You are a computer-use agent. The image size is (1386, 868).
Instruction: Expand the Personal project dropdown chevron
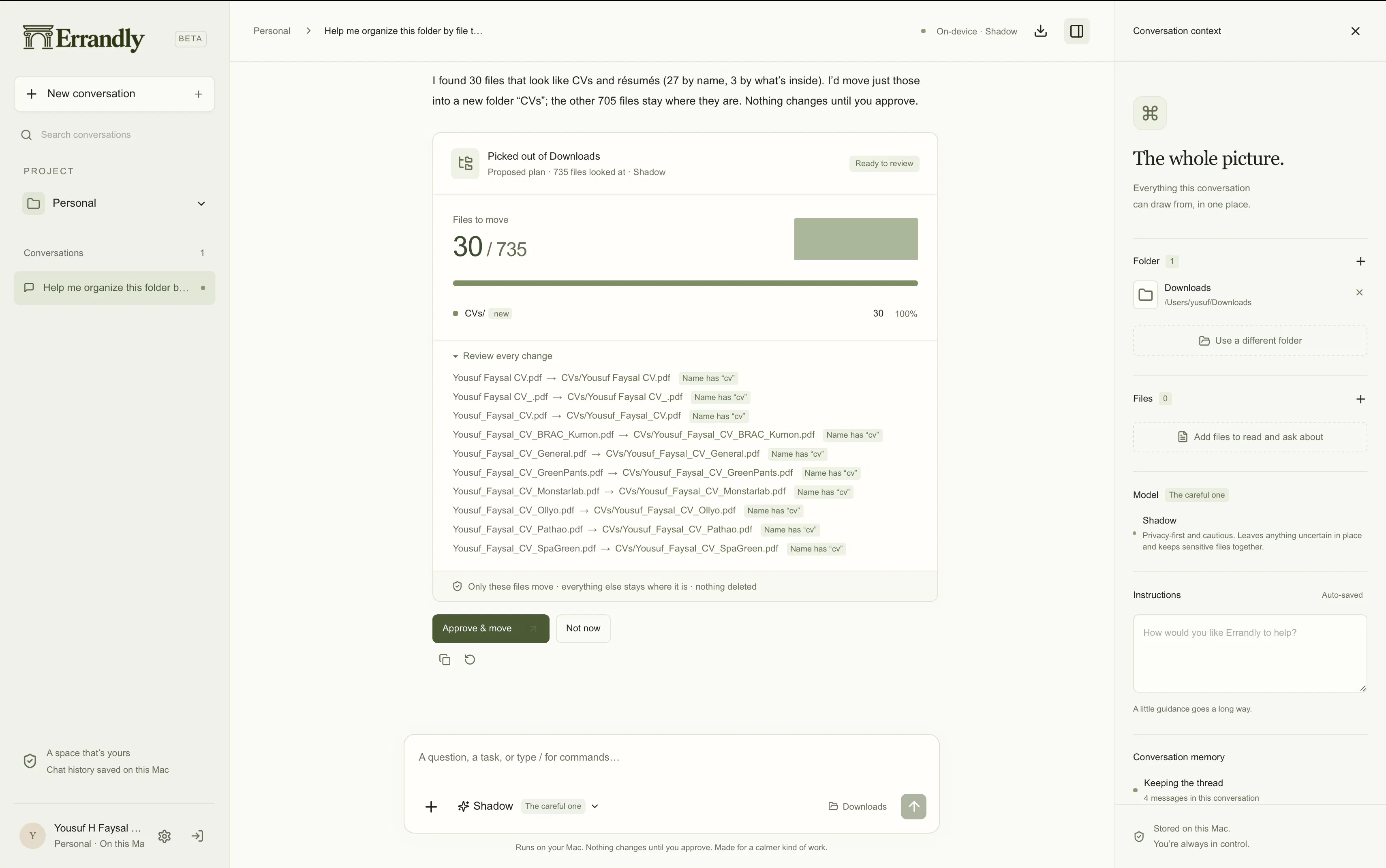tap(201, 204)
